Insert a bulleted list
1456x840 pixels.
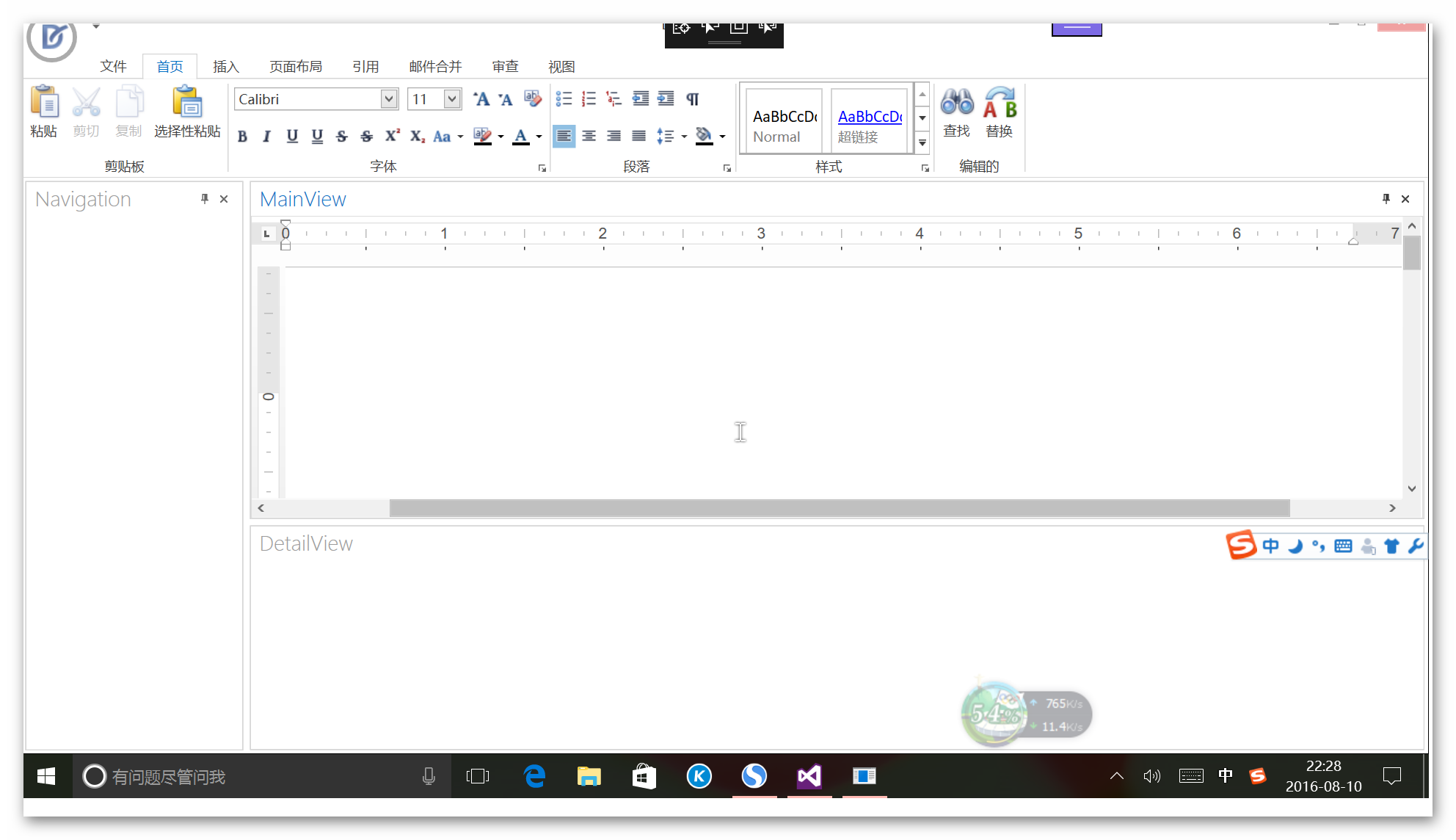(x=564, y=98)
